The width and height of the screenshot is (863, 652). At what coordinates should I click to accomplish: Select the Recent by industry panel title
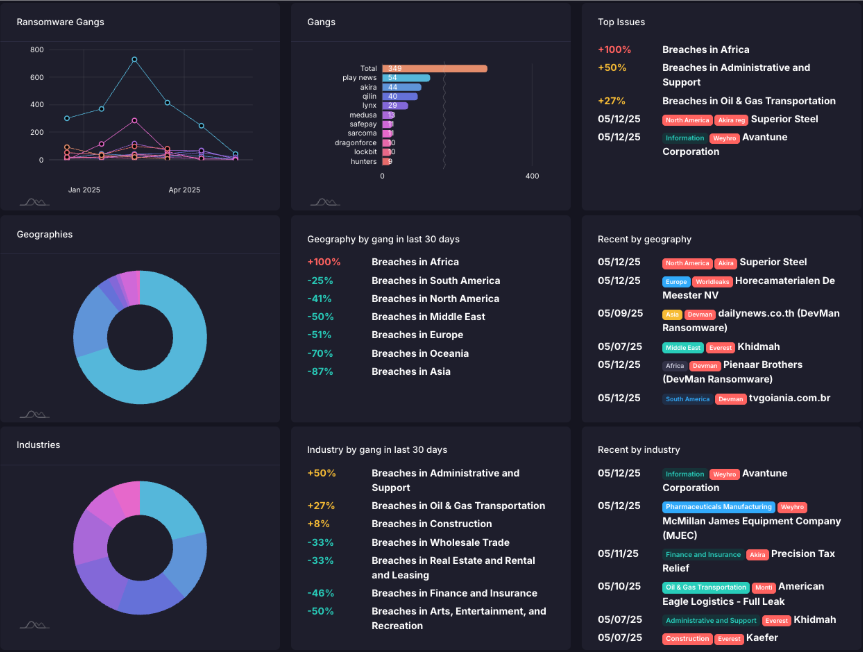pyautogui.click(x=641, y=450)
